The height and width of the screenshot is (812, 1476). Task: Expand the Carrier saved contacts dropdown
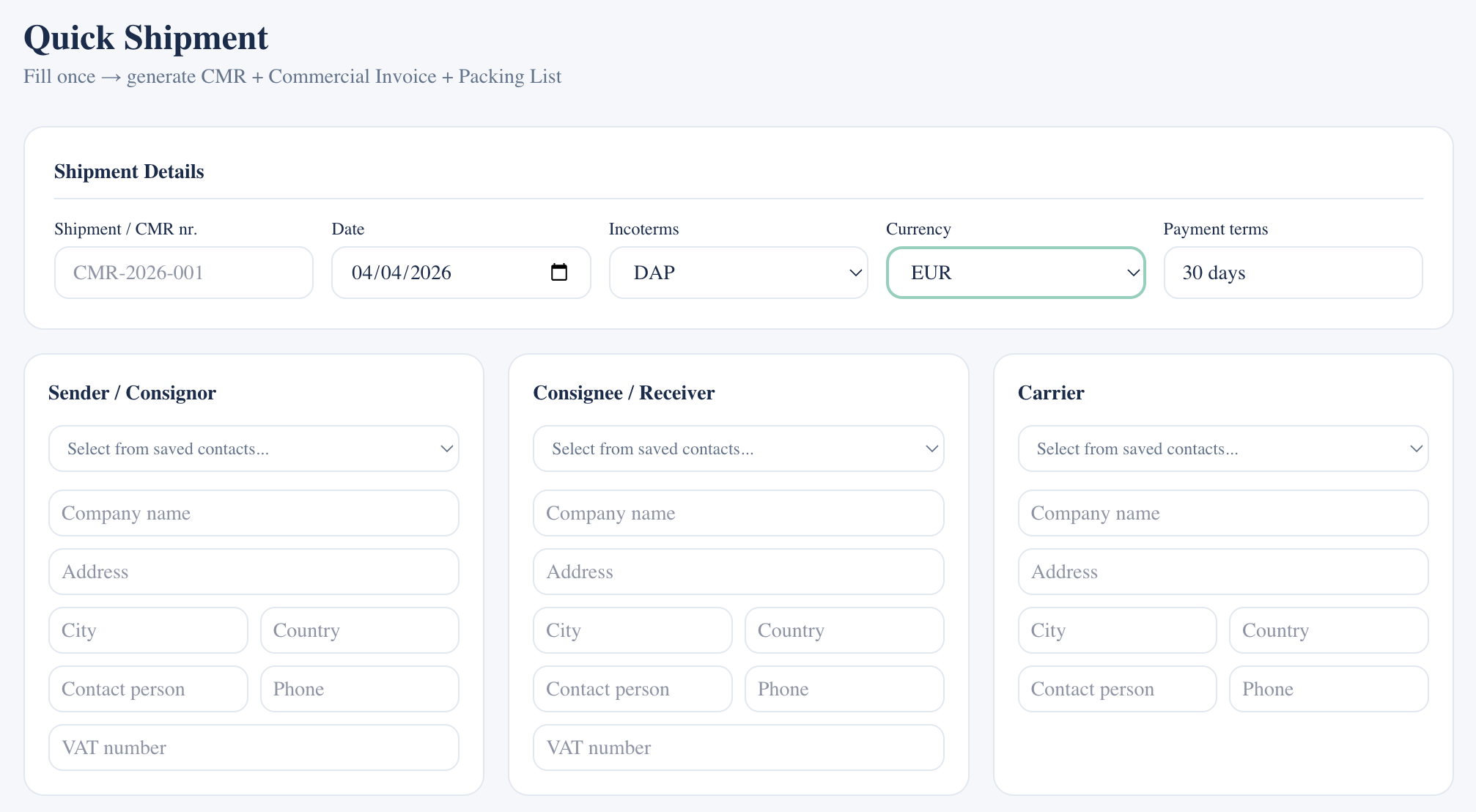pos(1222,449)
